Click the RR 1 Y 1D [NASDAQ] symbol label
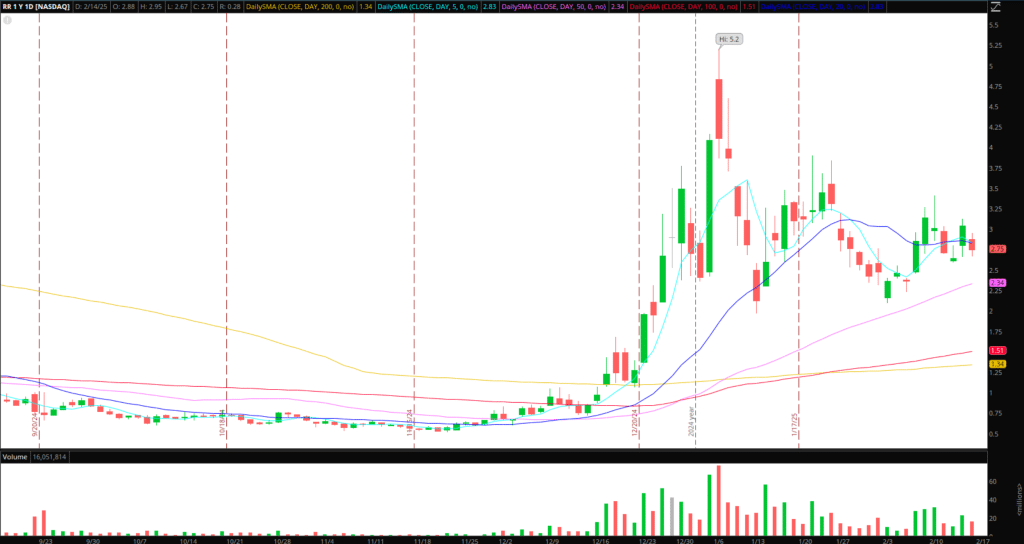 [36, 7]
